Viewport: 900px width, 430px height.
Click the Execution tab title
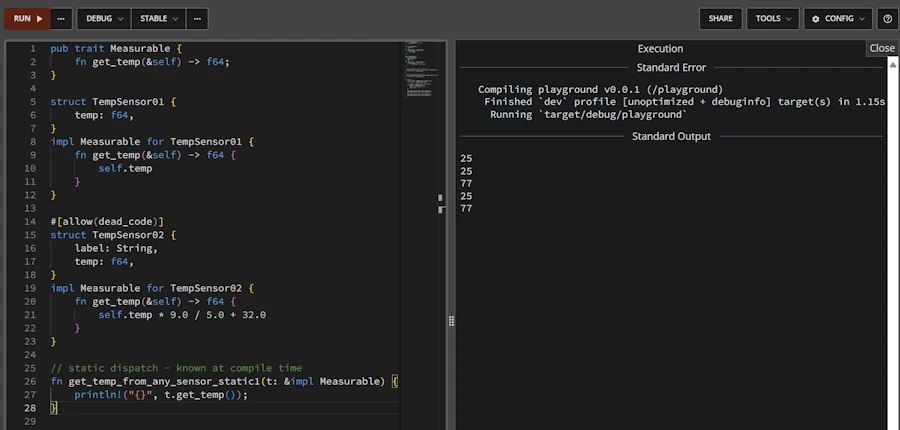coord(660,49)
